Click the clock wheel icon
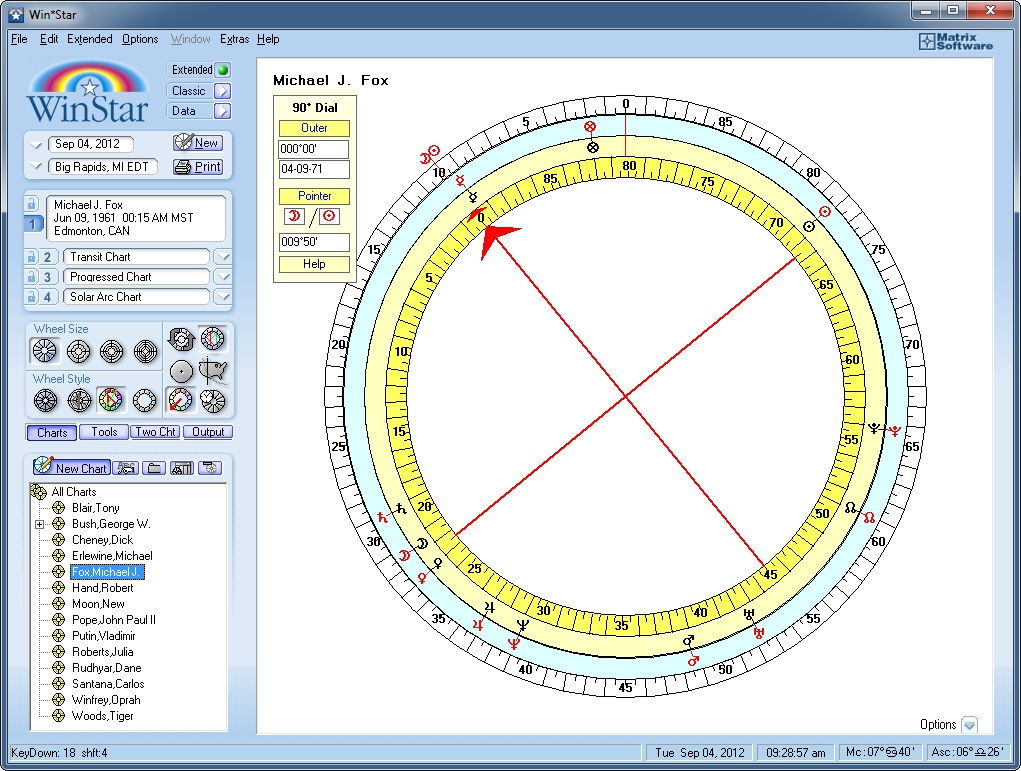This screenshot has width=1021, height=771. [213, 400]
